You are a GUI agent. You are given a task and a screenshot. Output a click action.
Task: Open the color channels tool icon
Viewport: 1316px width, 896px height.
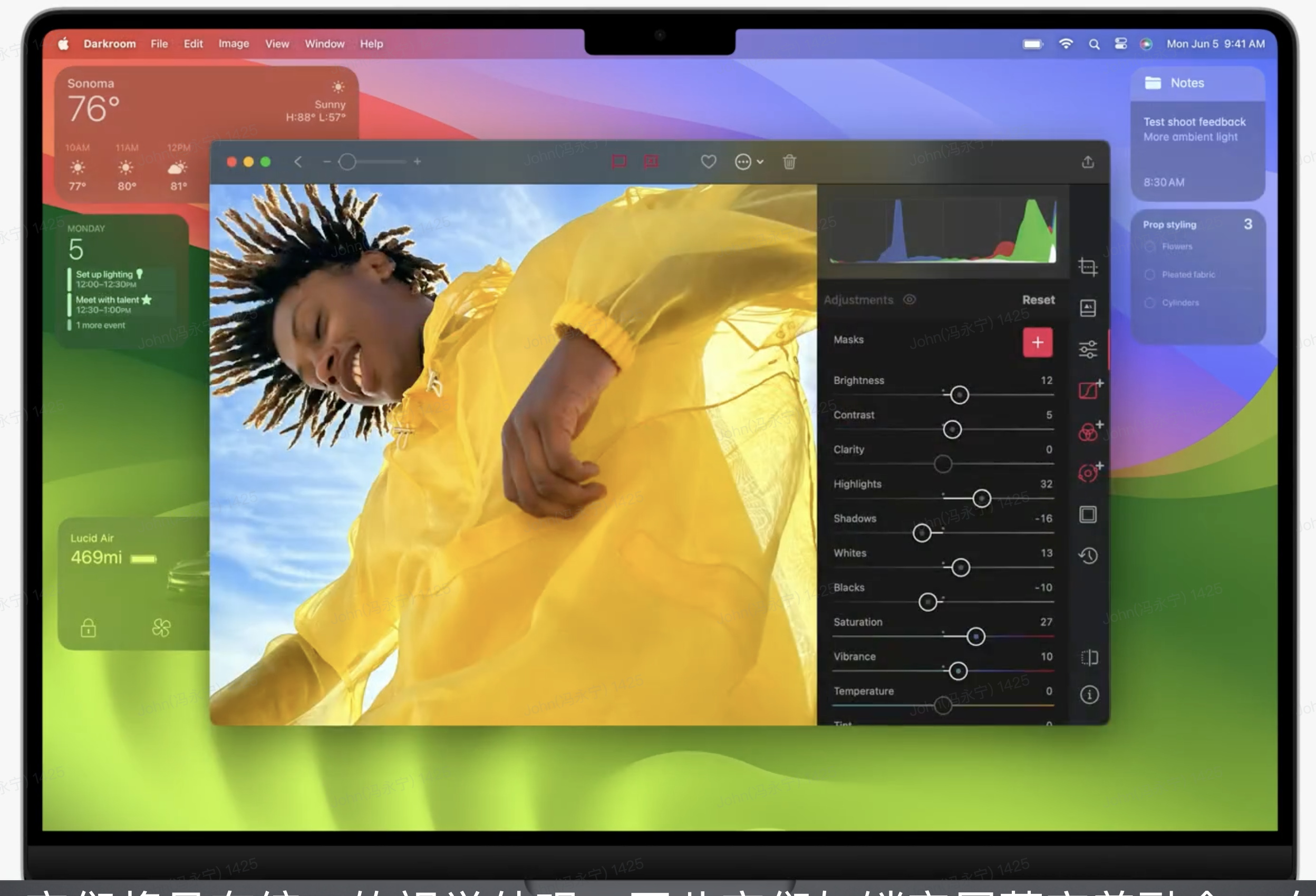(1088, 432)
